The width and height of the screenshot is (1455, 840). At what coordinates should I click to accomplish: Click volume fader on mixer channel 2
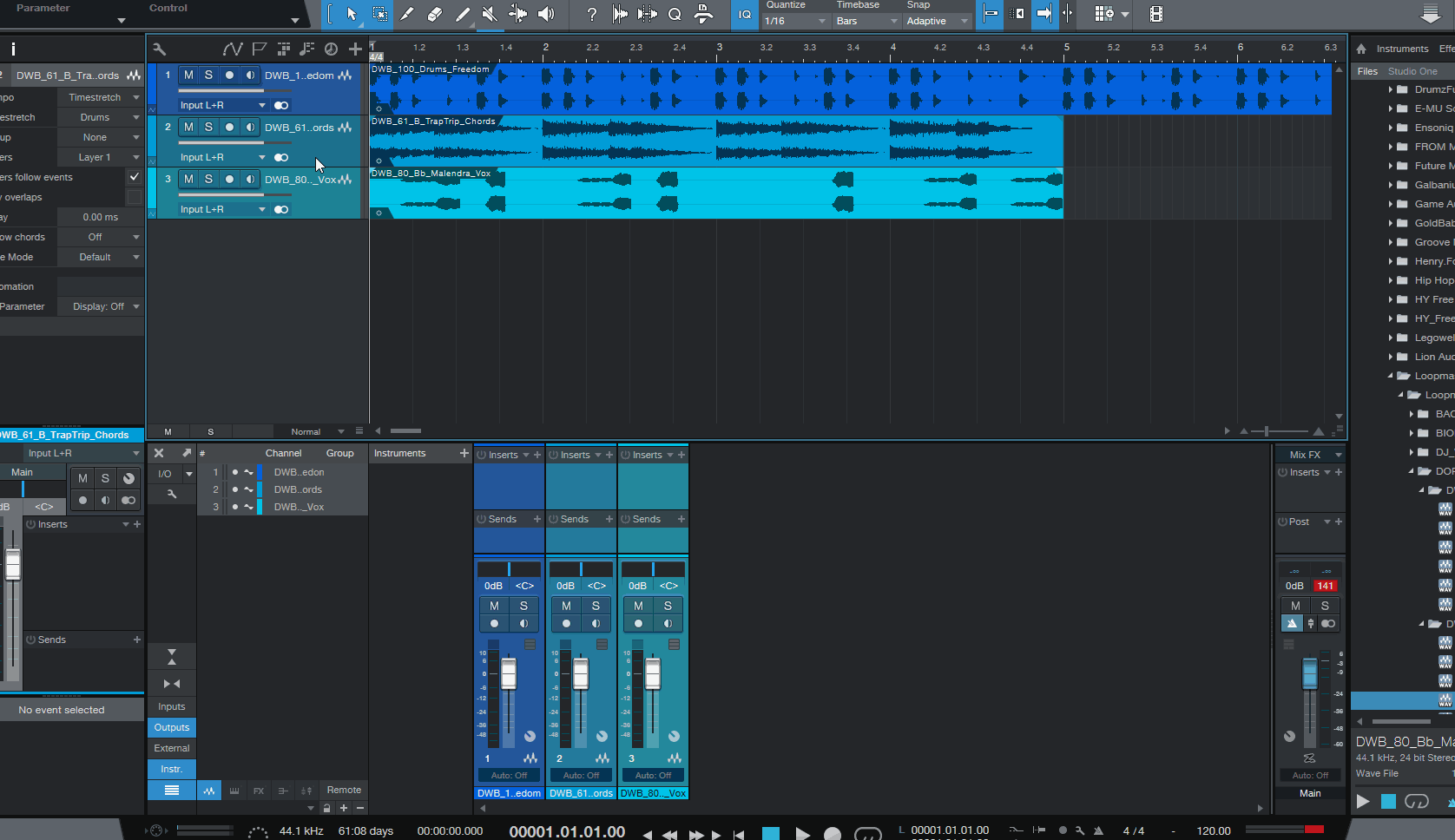pos(581,673)
